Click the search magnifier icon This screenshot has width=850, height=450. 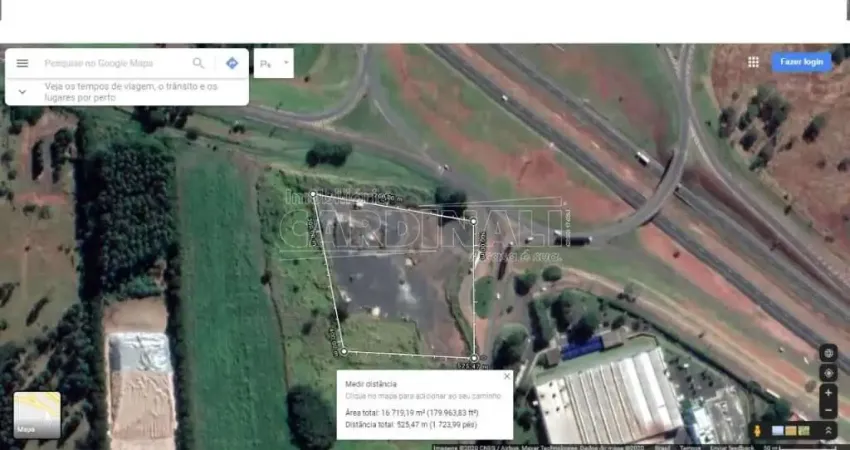tap(199, 63)
